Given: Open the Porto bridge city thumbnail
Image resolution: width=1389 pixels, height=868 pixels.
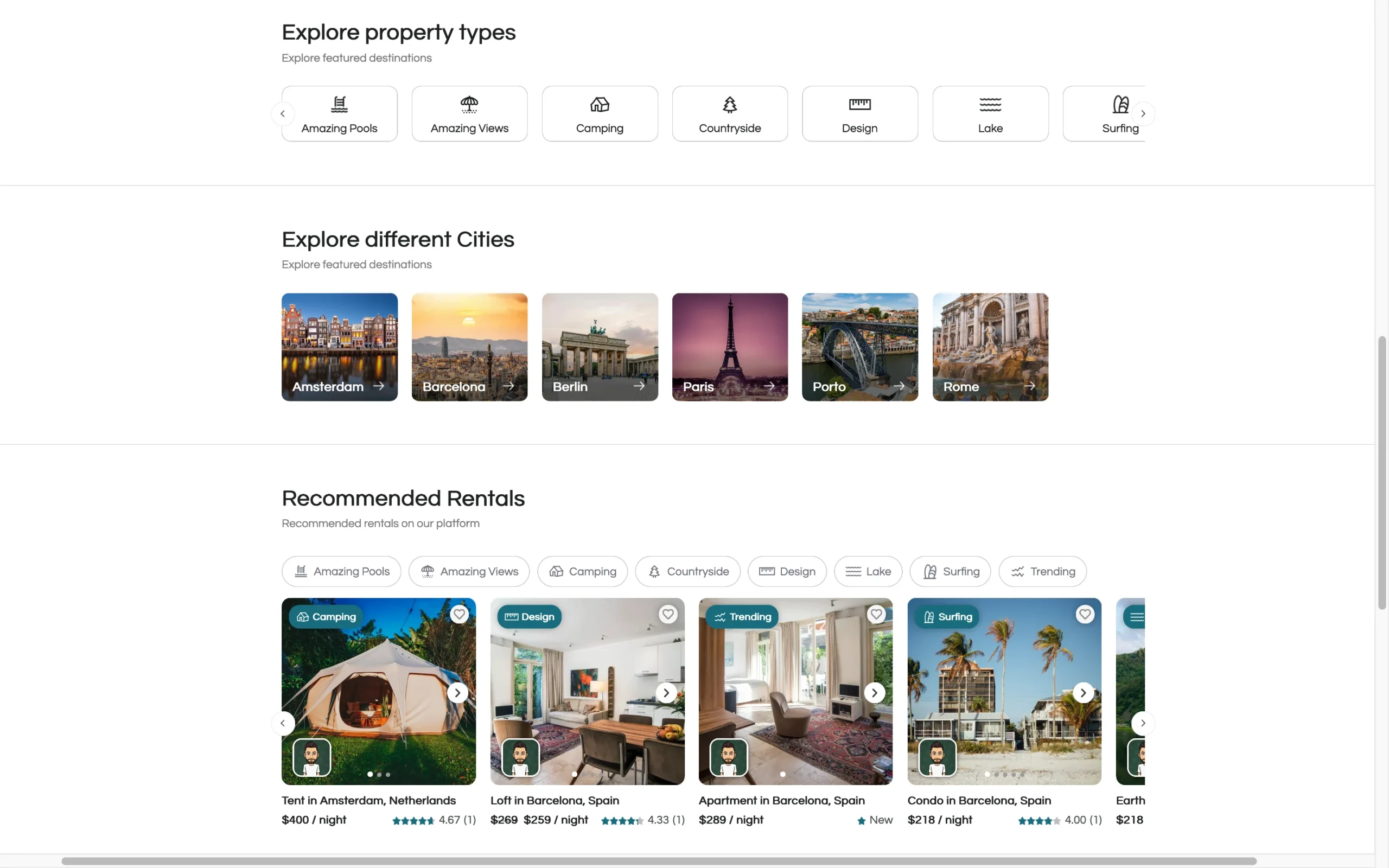Looking at the screenshot, I should (860, 347).
